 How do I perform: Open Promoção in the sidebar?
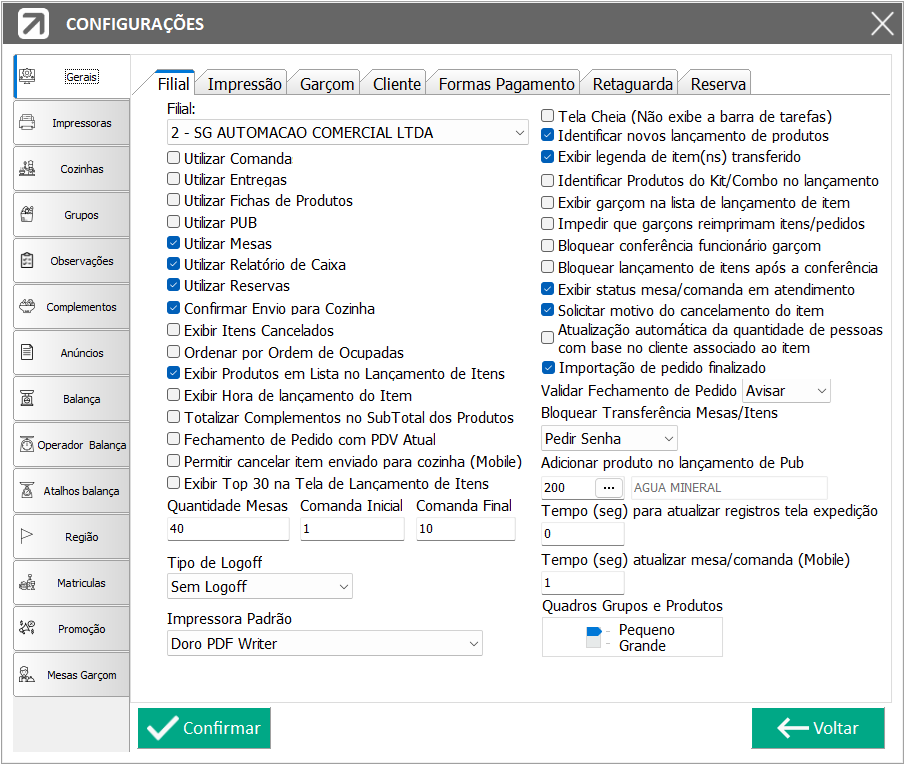[72, 629]
